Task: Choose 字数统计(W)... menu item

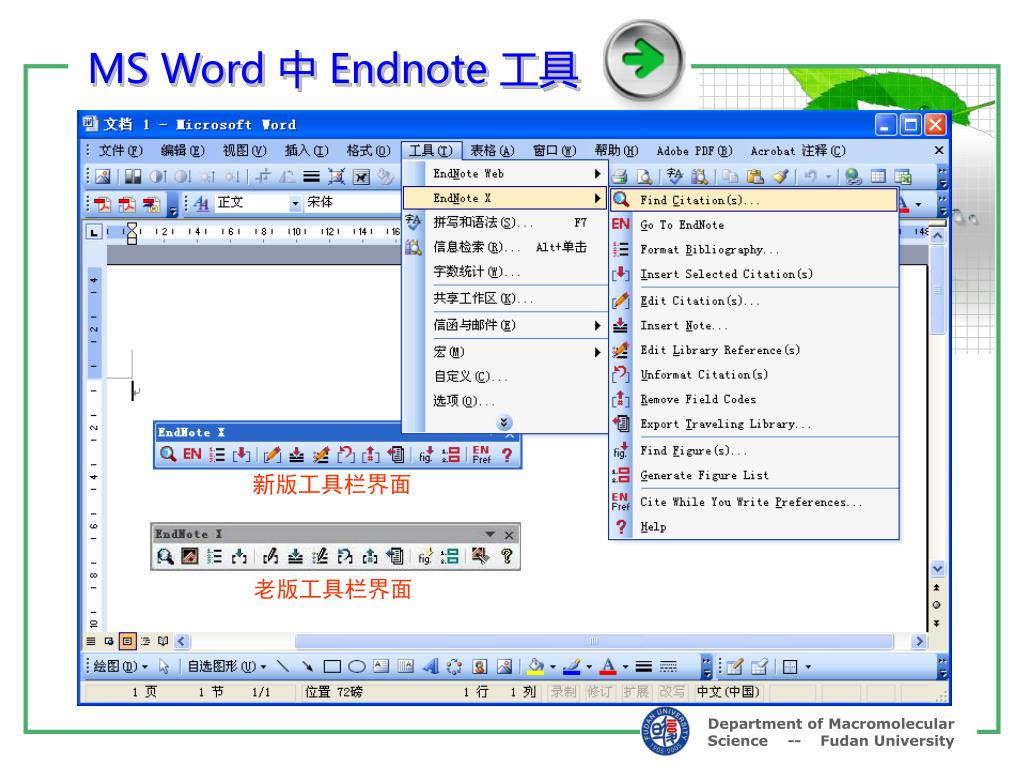Action: pyautogui.click(x=505, y=272)
